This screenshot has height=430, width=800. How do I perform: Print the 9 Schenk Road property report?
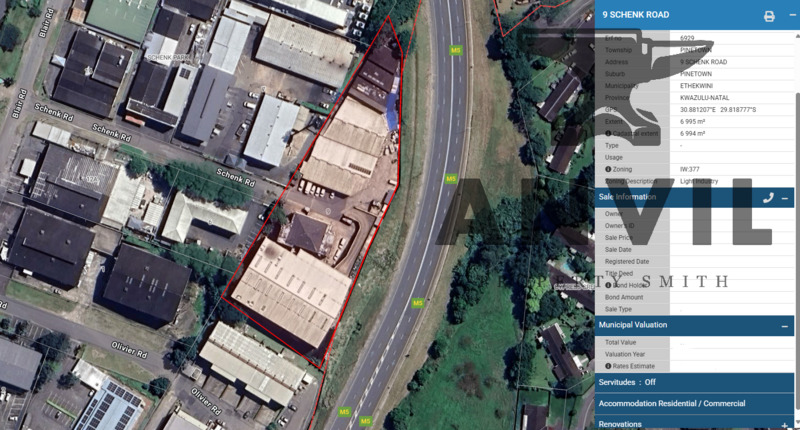point(769,17)
